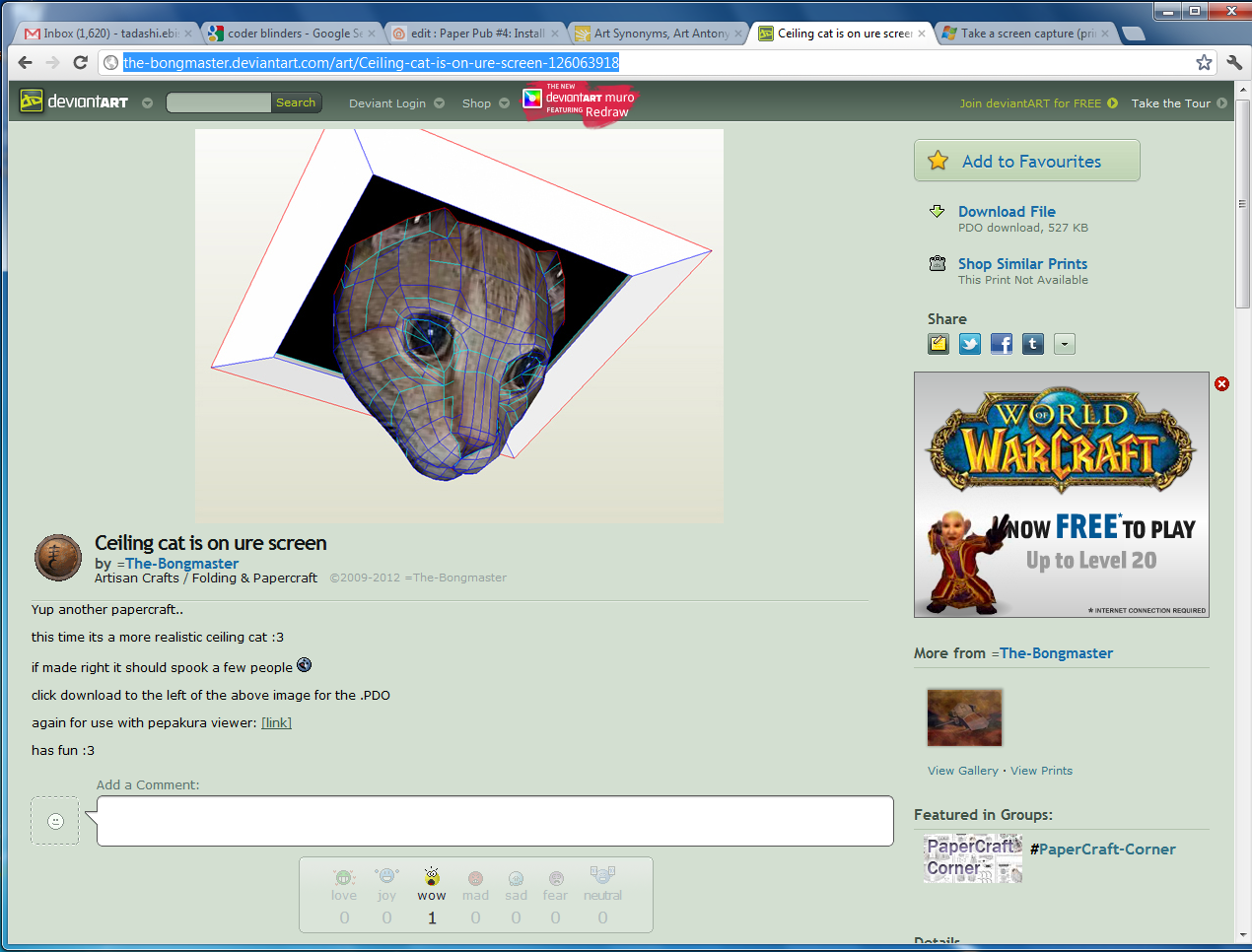Click the green Search button
The width and height of the screenshot is (1252, 952).
coord(296,102)
